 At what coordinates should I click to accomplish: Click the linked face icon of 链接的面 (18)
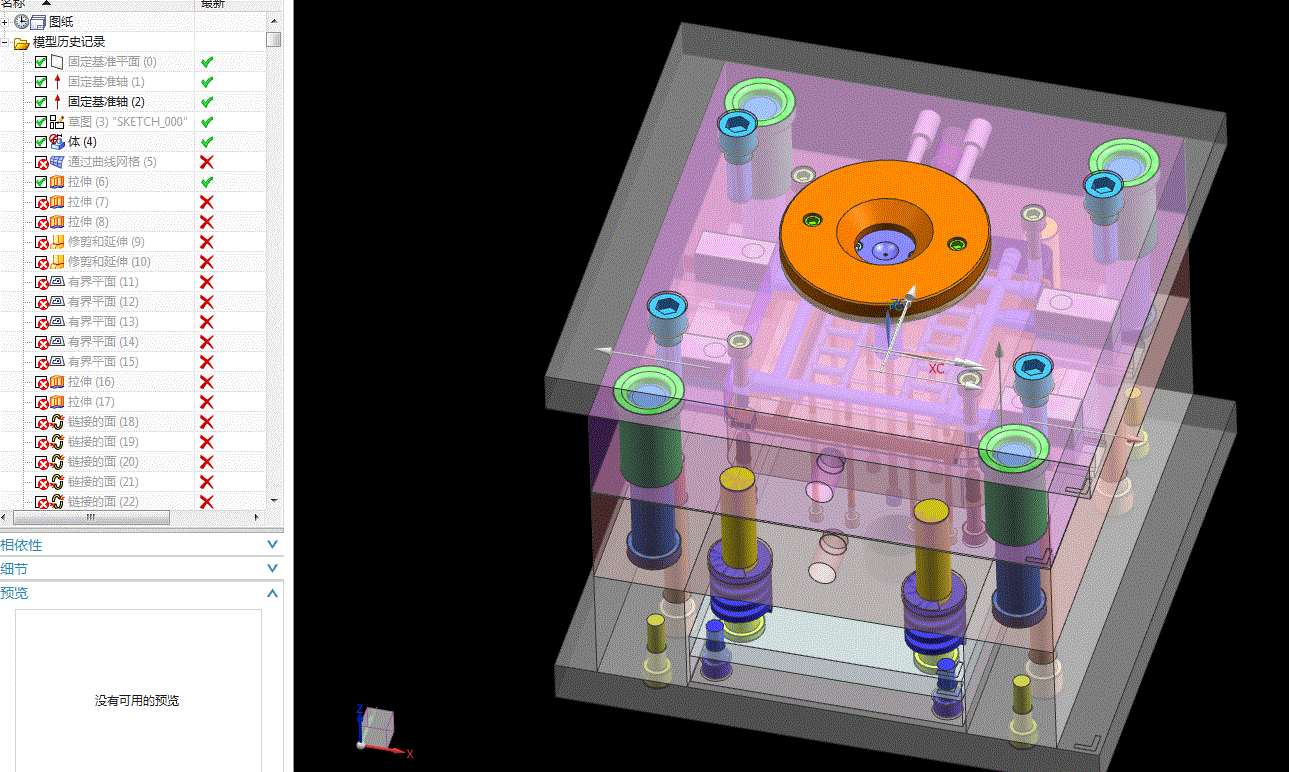pos(57,422)
